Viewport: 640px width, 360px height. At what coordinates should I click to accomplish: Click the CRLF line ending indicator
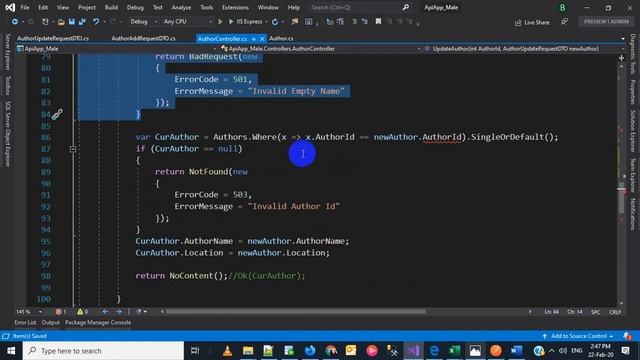point(615,312)
